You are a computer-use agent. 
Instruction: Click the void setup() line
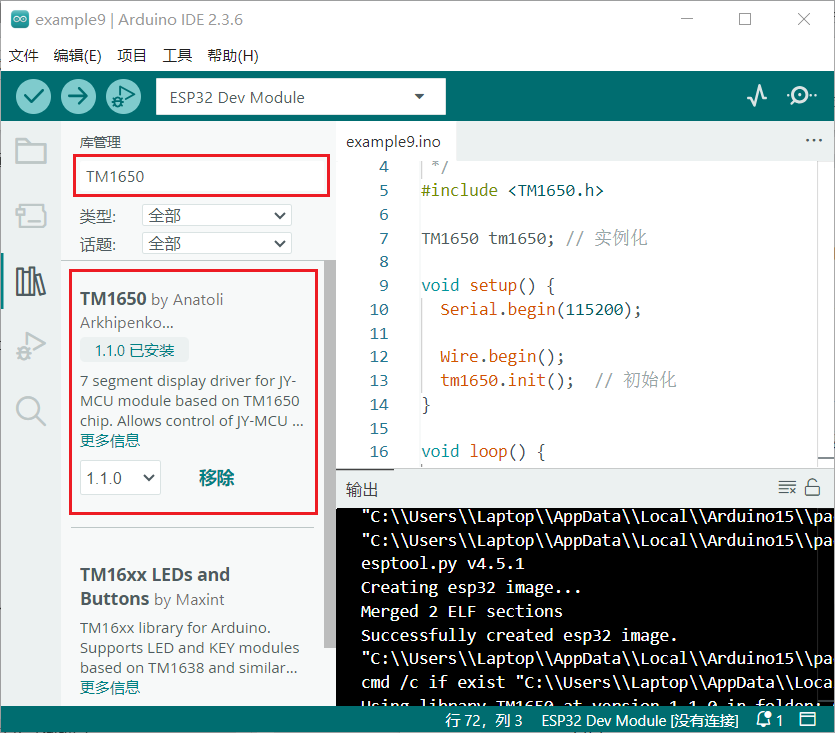488,286
